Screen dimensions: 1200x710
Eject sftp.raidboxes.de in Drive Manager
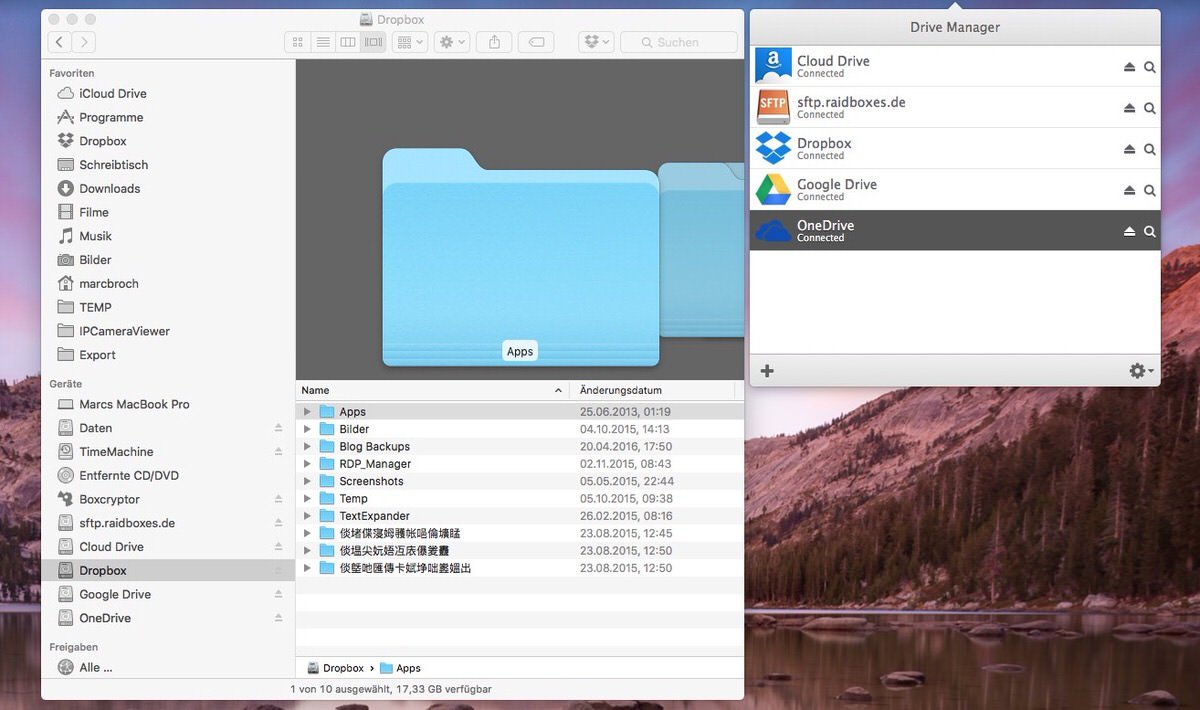tap(1129, 108)
